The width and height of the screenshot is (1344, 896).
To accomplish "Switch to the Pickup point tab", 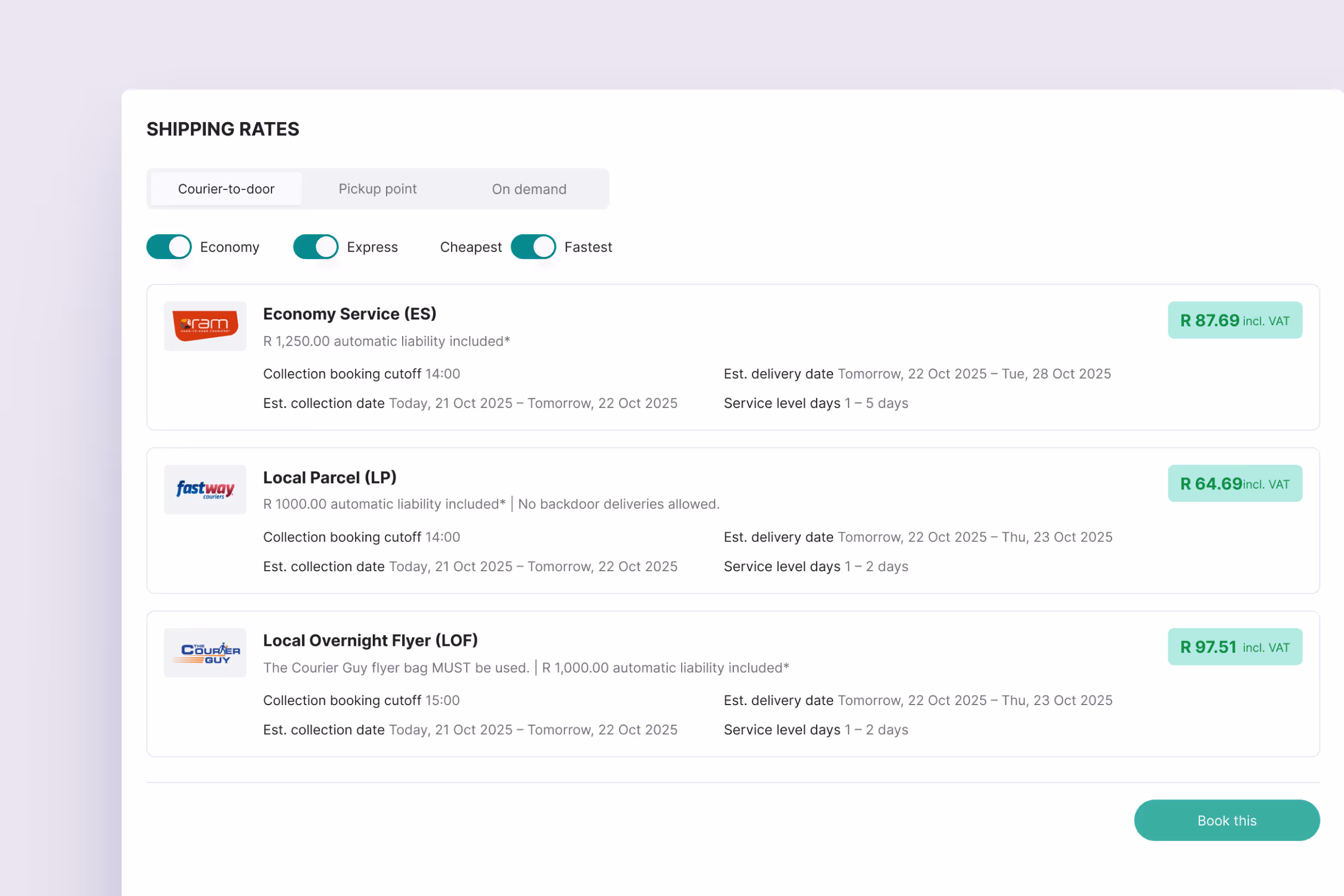I will coord(377,189).
